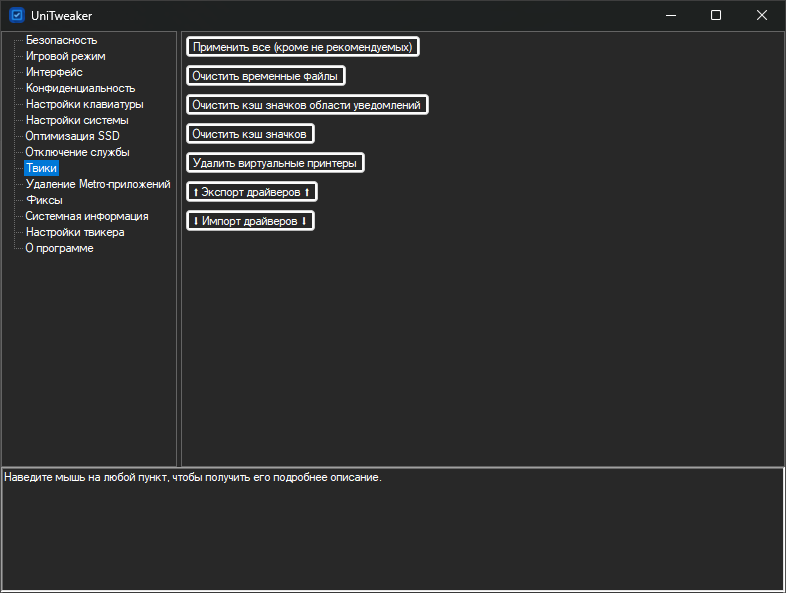This screenshot has height=593, width=786.
Task: Click the Экспорт драйверов button
Action: (x=252, y=192)
